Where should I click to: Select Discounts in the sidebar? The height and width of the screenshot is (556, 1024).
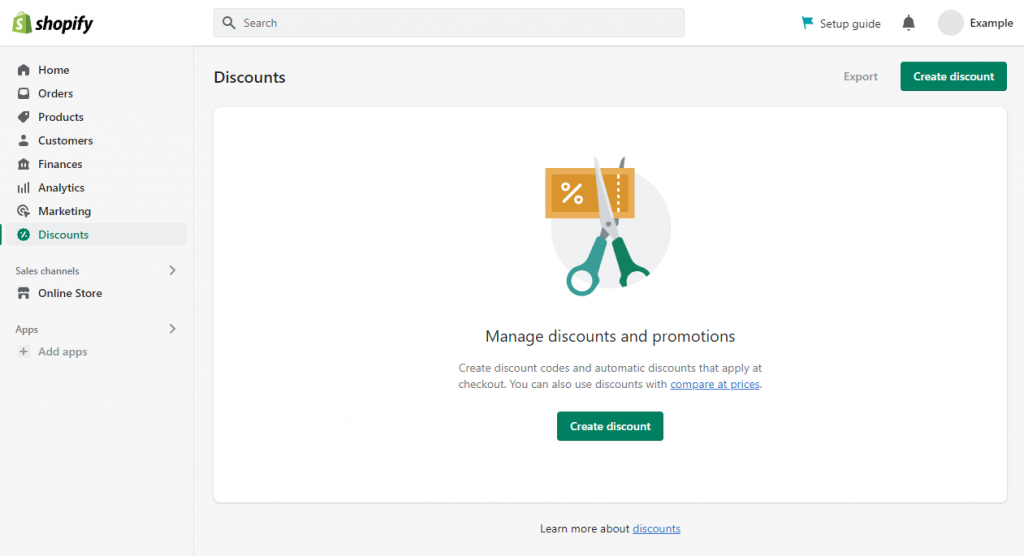point(63,235)
